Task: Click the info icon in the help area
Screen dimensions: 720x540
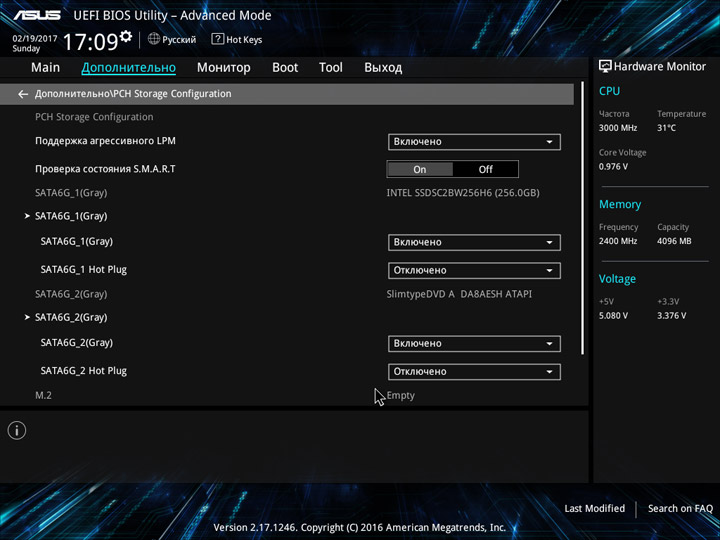Action: (17, 431)
